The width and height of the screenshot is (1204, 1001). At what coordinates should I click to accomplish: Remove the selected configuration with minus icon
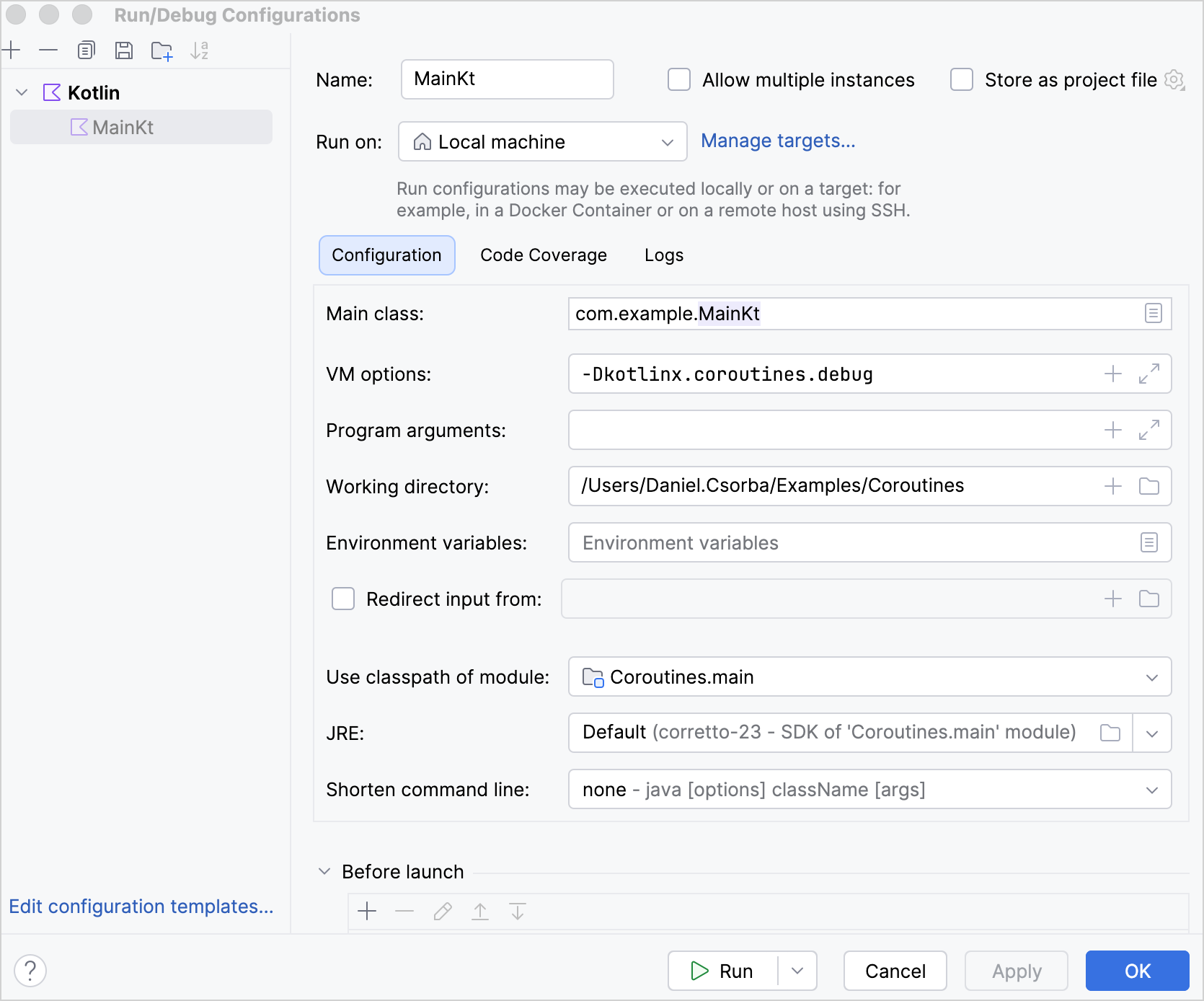point(48,50)
